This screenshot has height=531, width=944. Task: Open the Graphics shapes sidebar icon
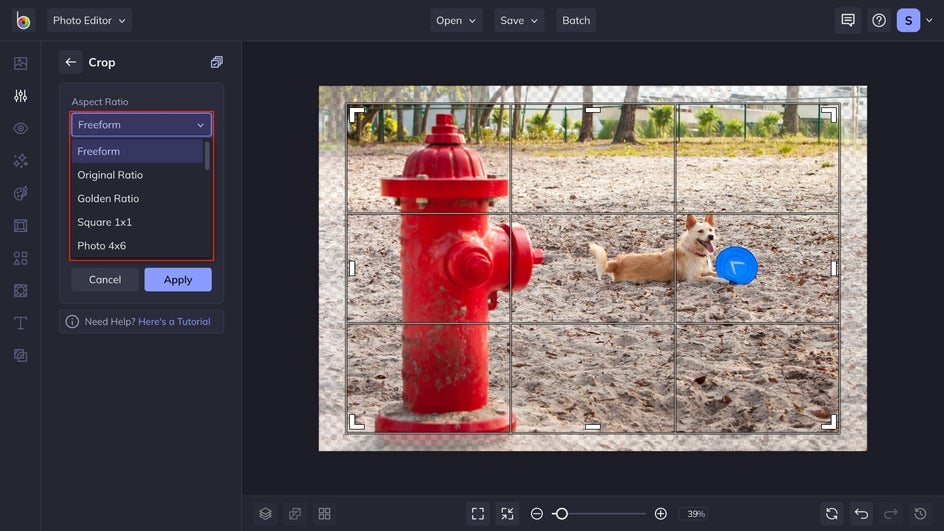coord(20,258)
